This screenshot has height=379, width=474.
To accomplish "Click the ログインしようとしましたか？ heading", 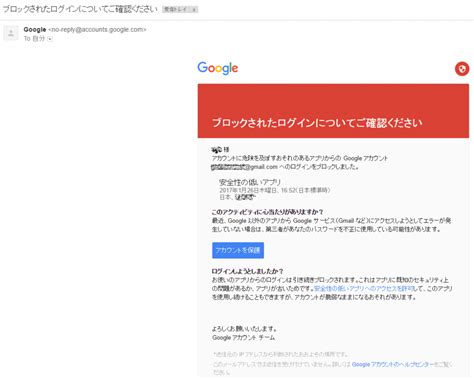I will [247, 271].
